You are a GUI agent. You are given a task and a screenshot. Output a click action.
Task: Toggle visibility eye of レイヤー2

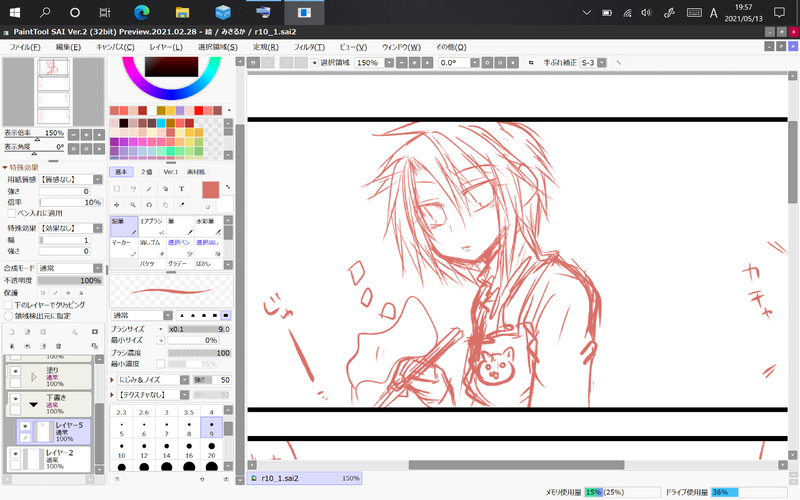16,454
